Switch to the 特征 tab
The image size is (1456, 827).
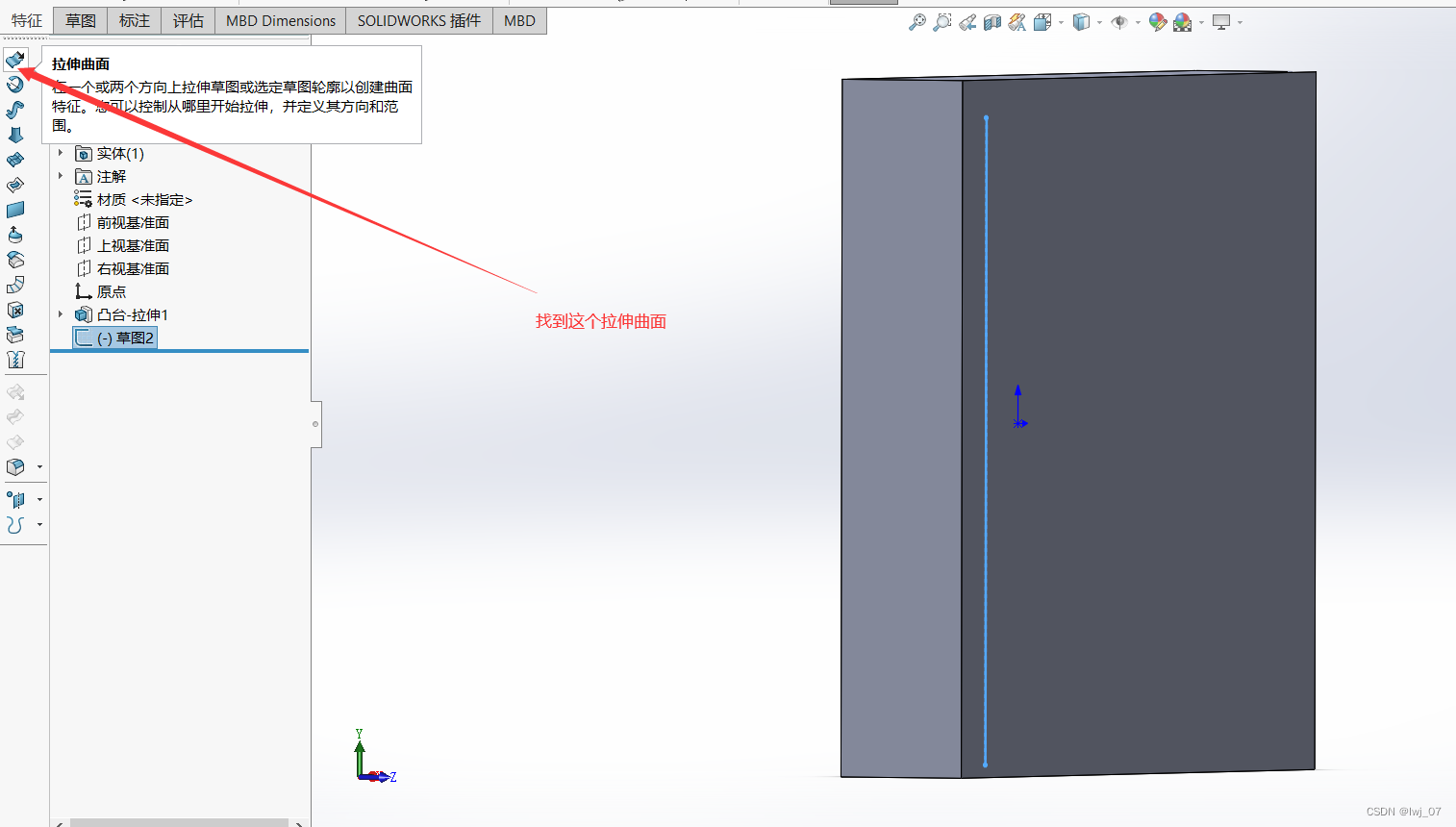(27, 20)
